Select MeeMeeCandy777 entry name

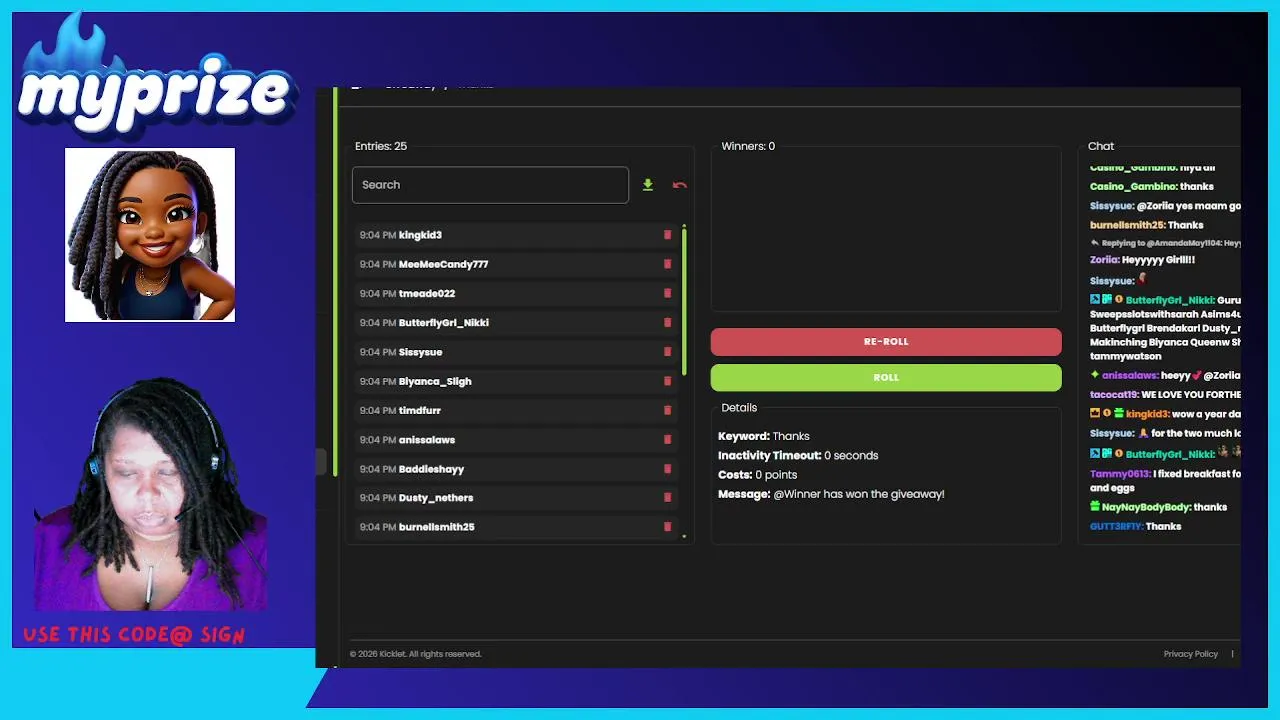443,264
